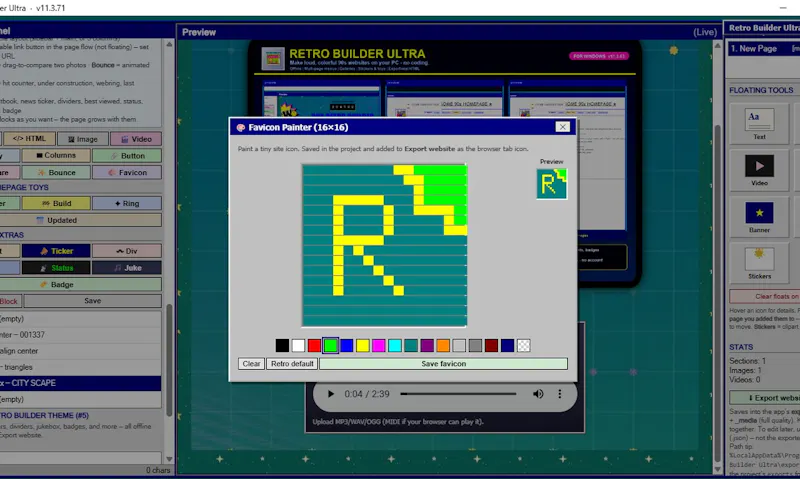
Task: Click the 'FOR WINDOWS' pink badge
Action: (599, 56)
